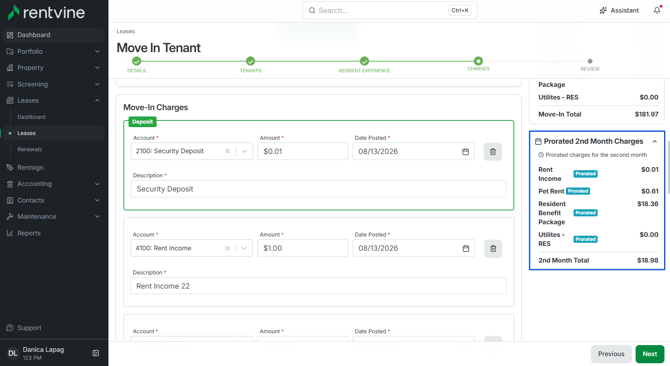Click the Rent Income 22 description field
Image resolution: width=670 pixels, height=366 pixels.
click(x=318, y=286)
